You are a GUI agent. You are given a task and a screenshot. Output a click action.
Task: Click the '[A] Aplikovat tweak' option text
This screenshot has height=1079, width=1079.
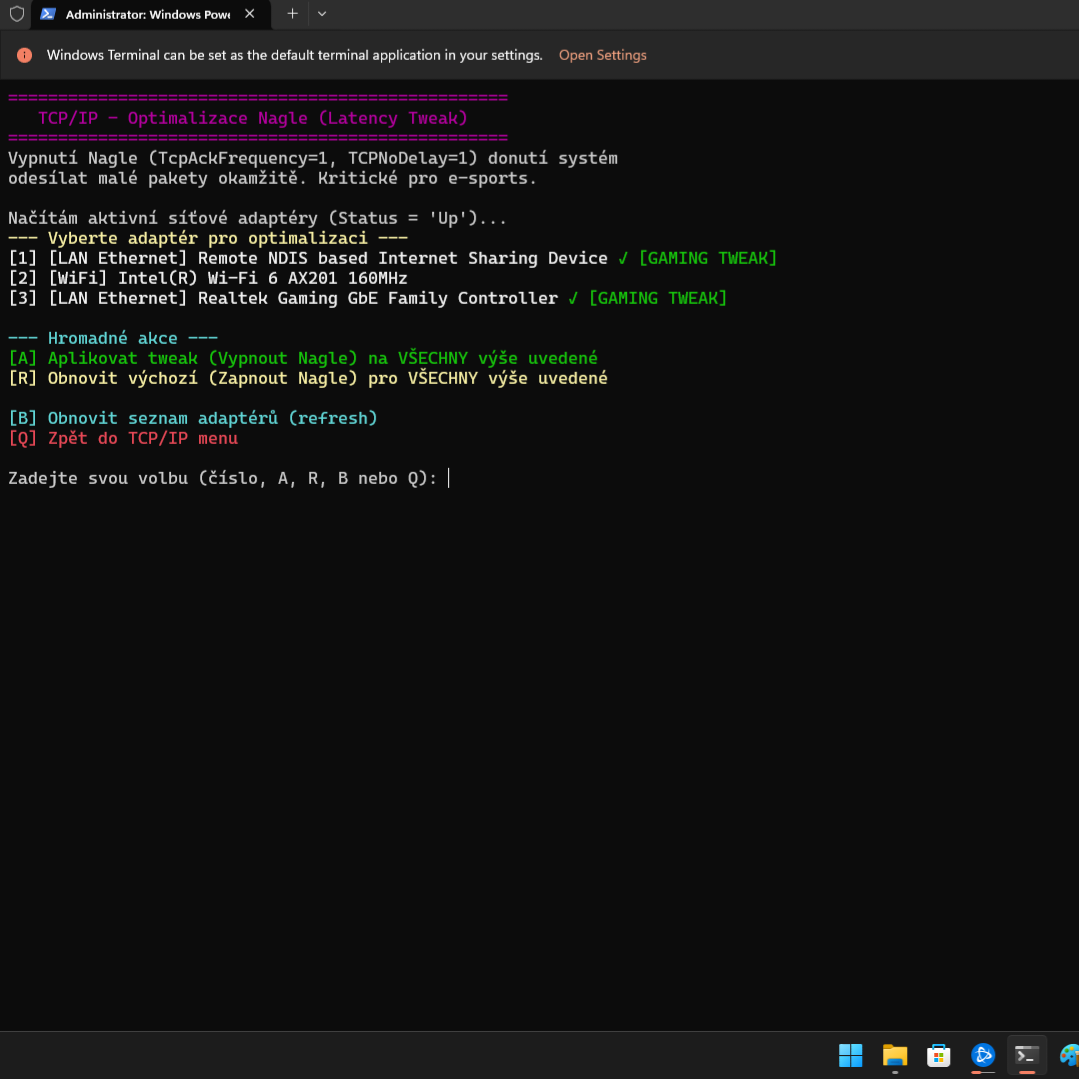click(303, 358)
